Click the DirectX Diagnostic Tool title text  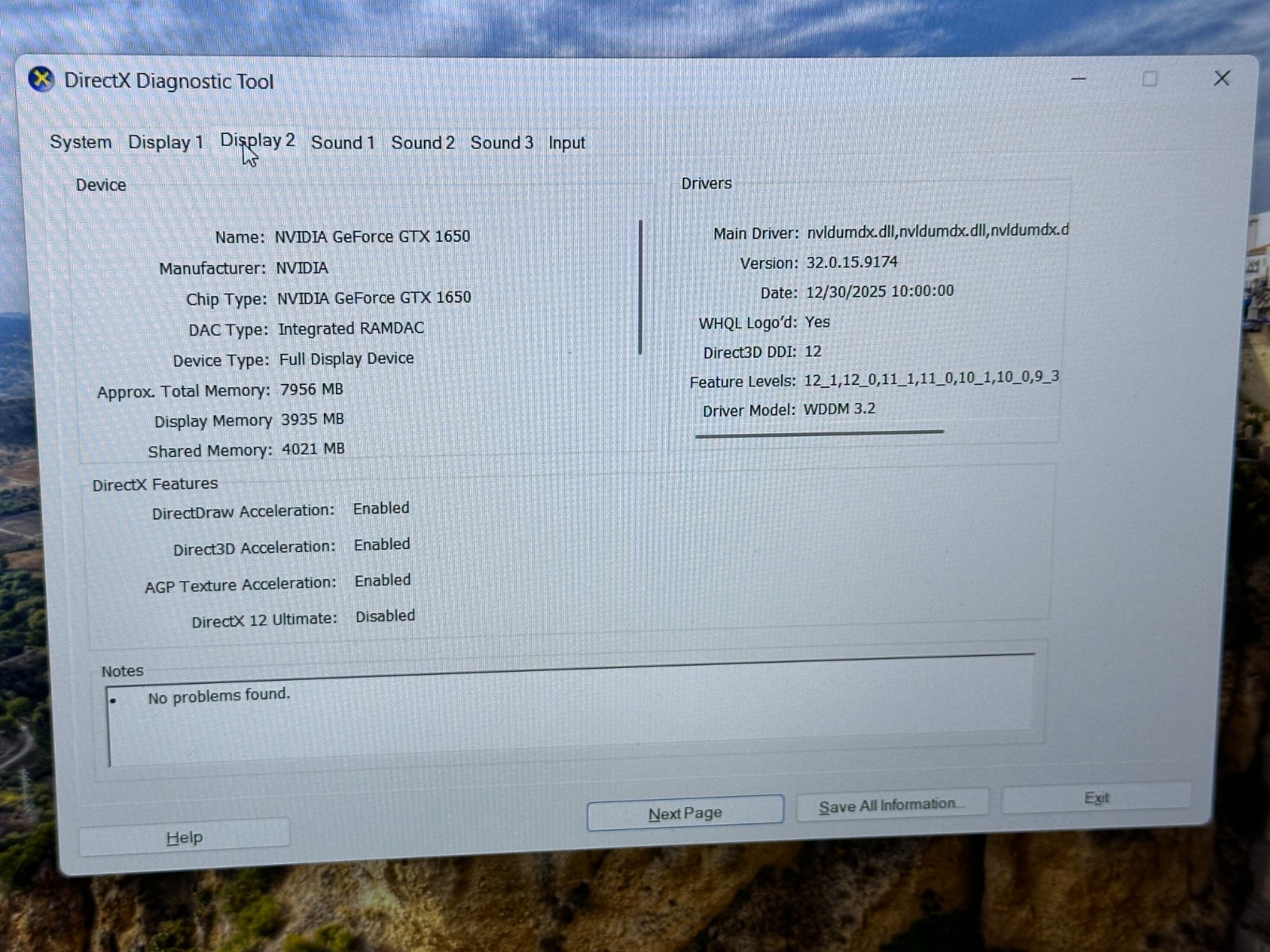[x=168, y=81]
